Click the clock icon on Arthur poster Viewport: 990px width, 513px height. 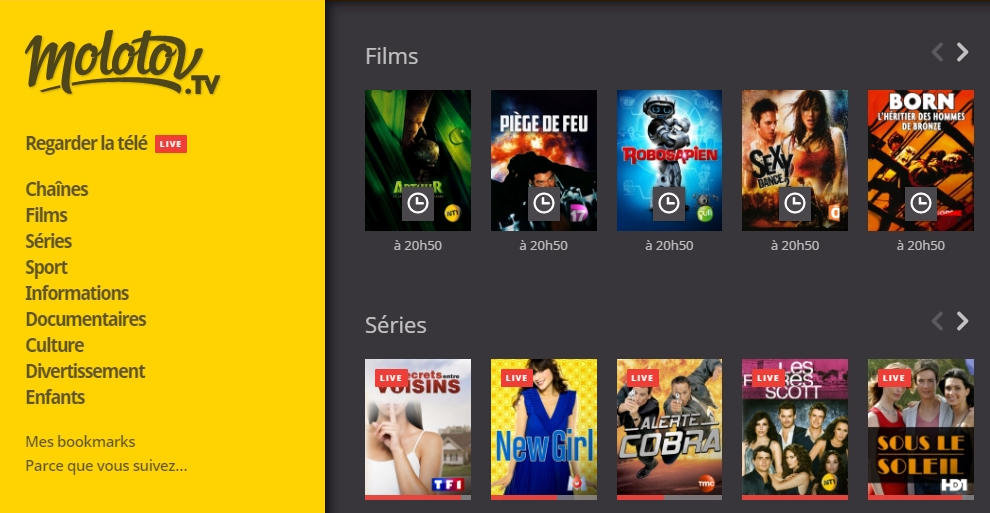pos(417,203)
